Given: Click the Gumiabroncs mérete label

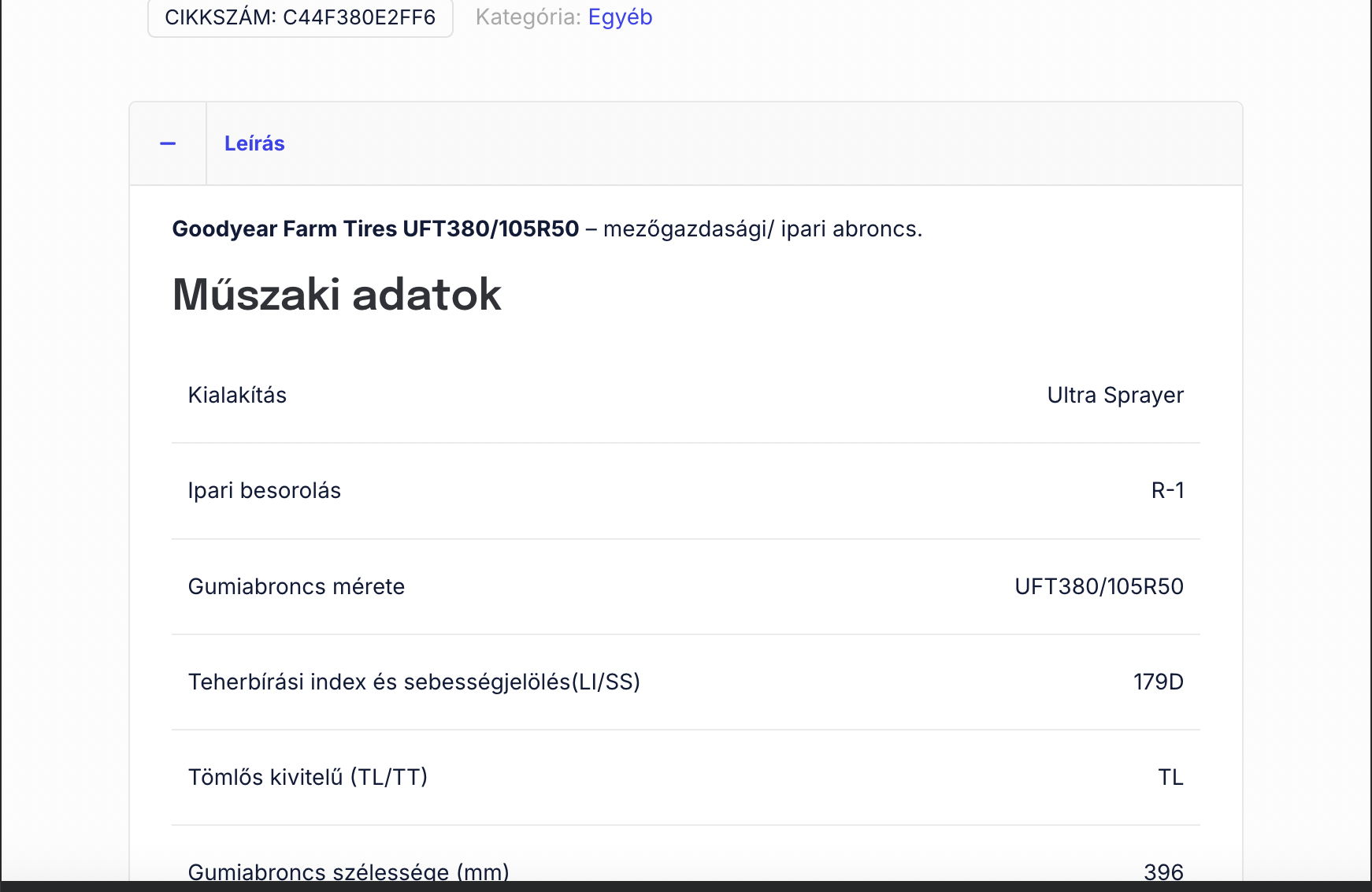Looking at the screenshot, I should tap(296, 586).
